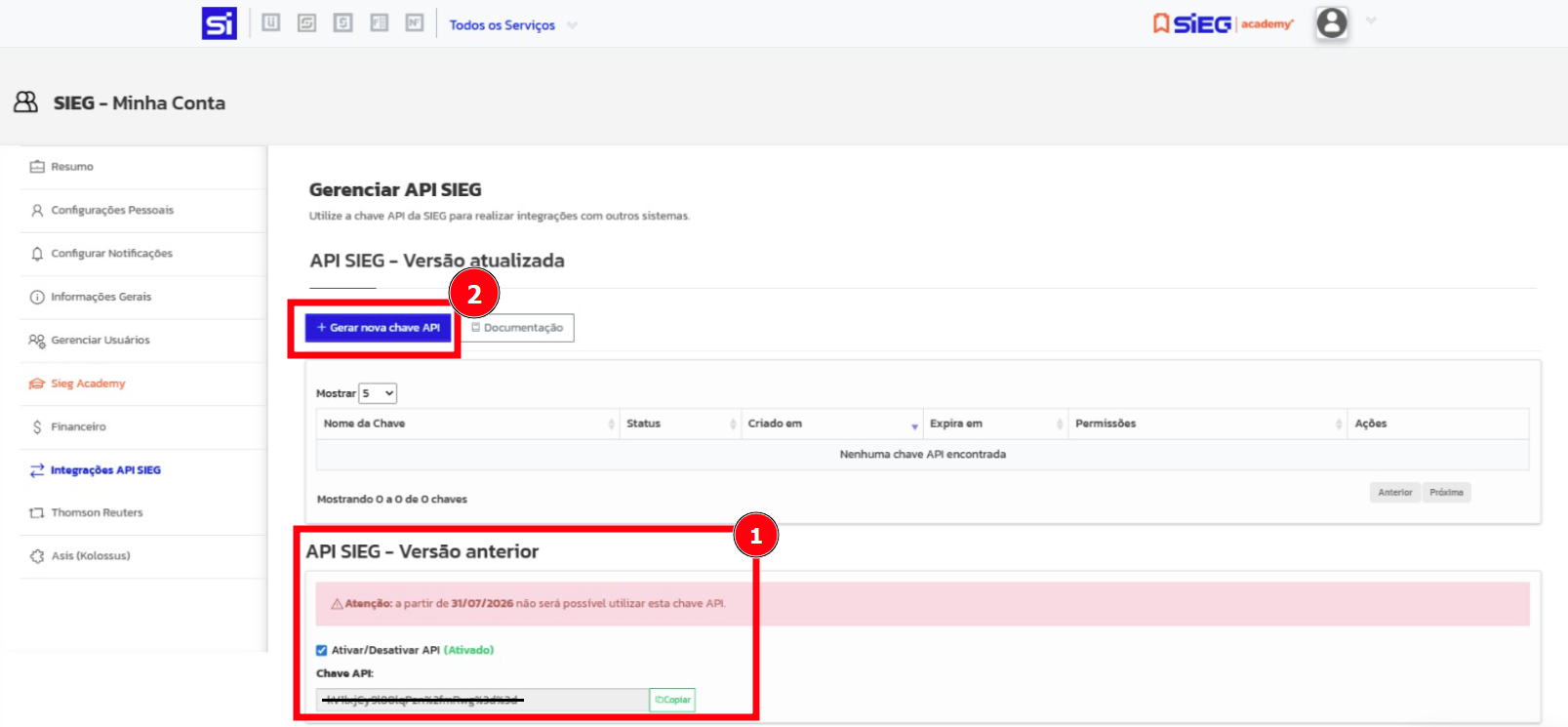Sort table by Permissões column
This screenshot has width=1568, height=727.
(1208, 424)
